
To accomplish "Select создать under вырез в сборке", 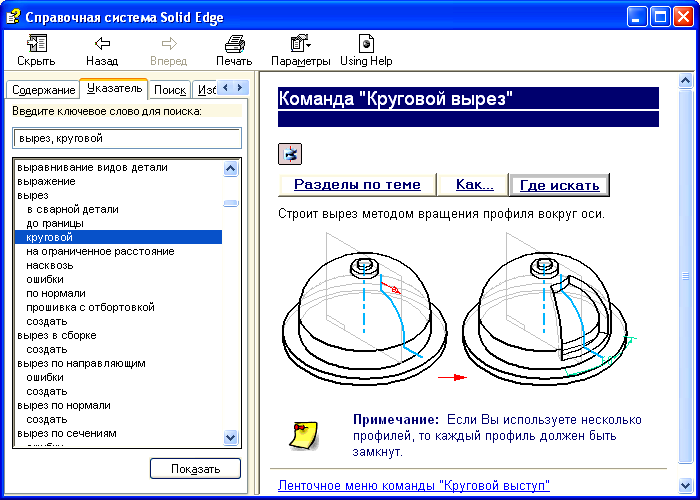I will 46,349.
